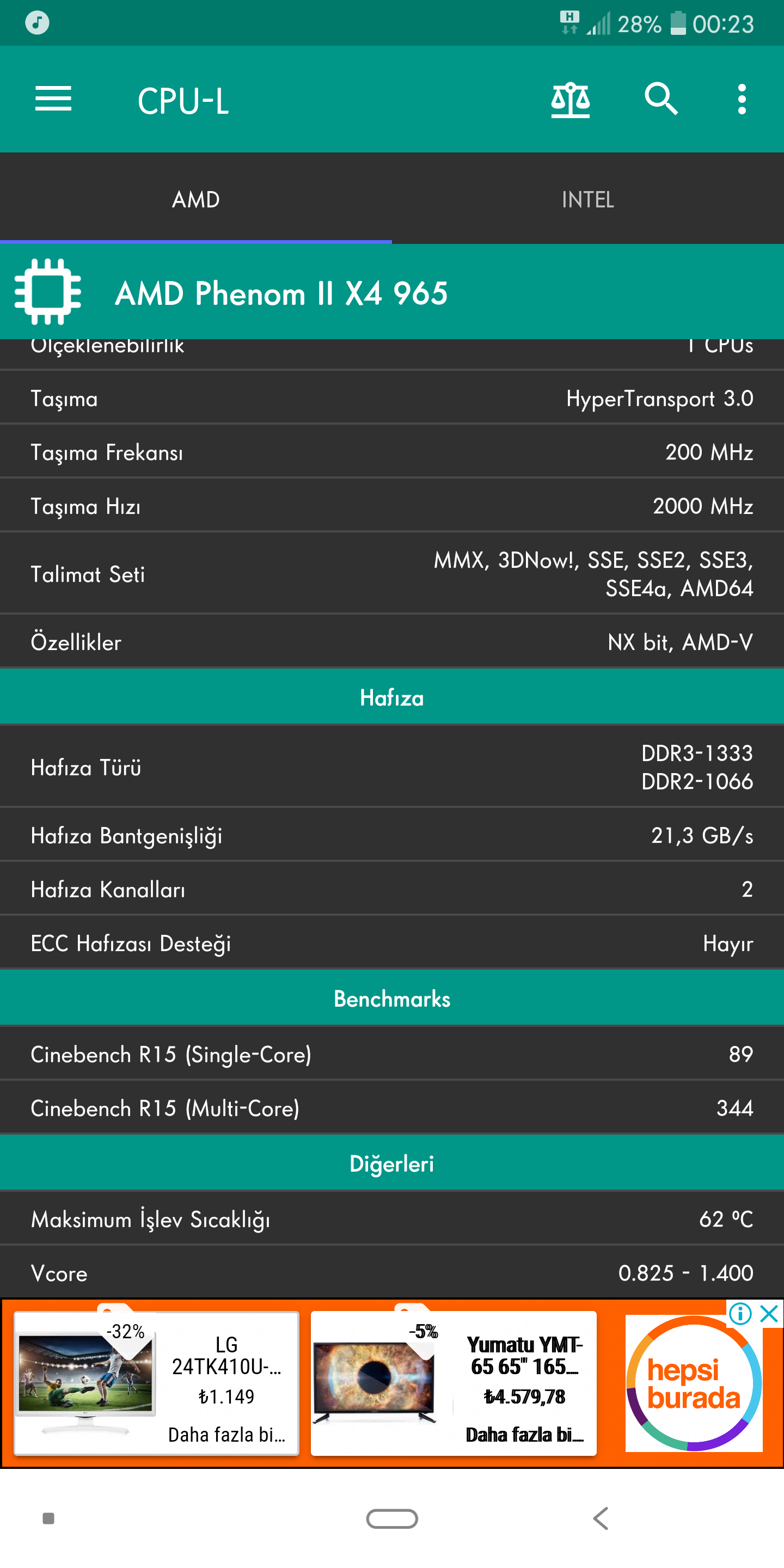The height and width of the screenshot is (1568, 784).
Task: Switch to the INTEL tab
Action: click(587, 199)
